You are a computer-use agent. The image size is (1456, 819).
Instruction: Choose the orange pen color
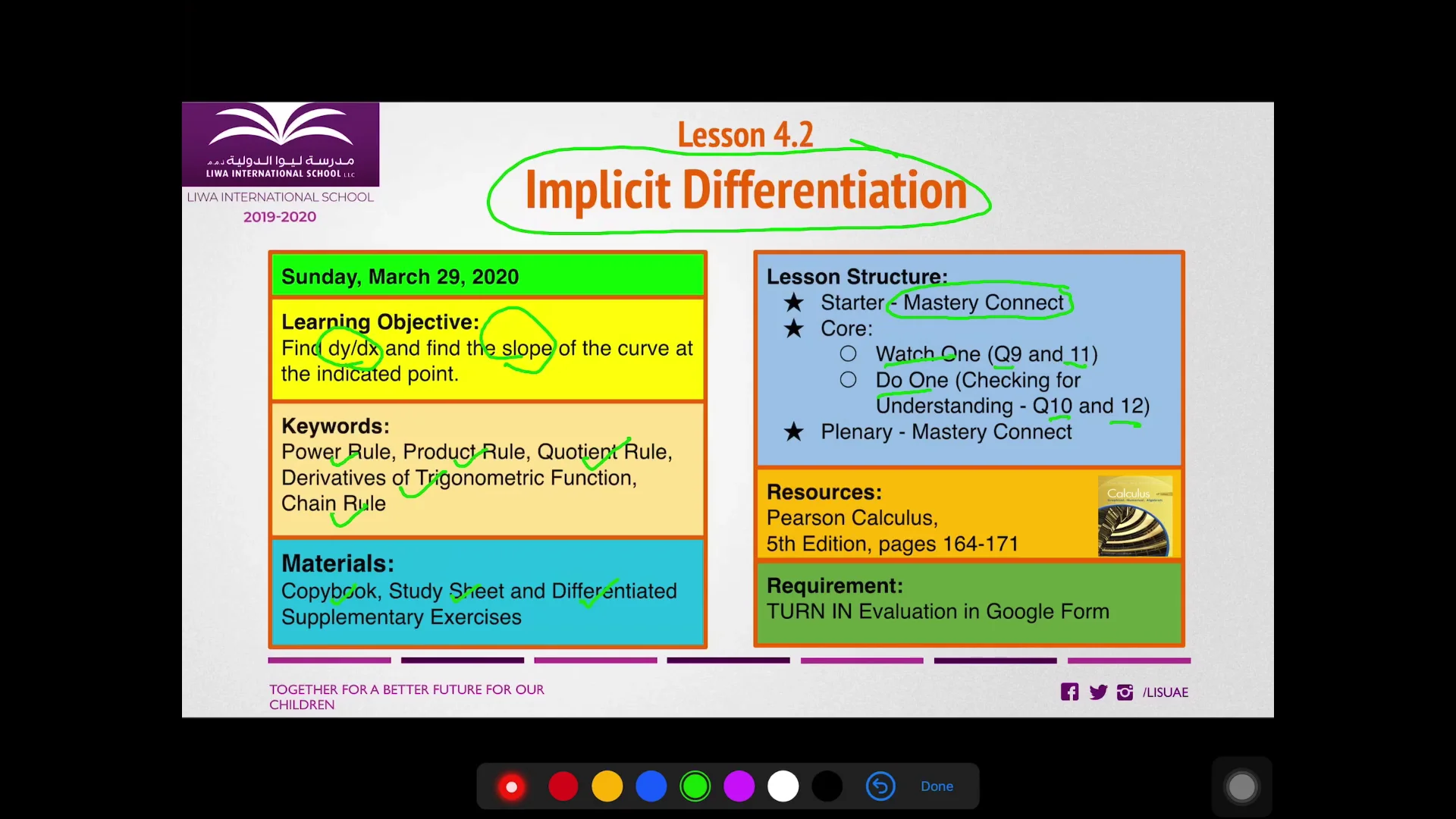[607, 786]
